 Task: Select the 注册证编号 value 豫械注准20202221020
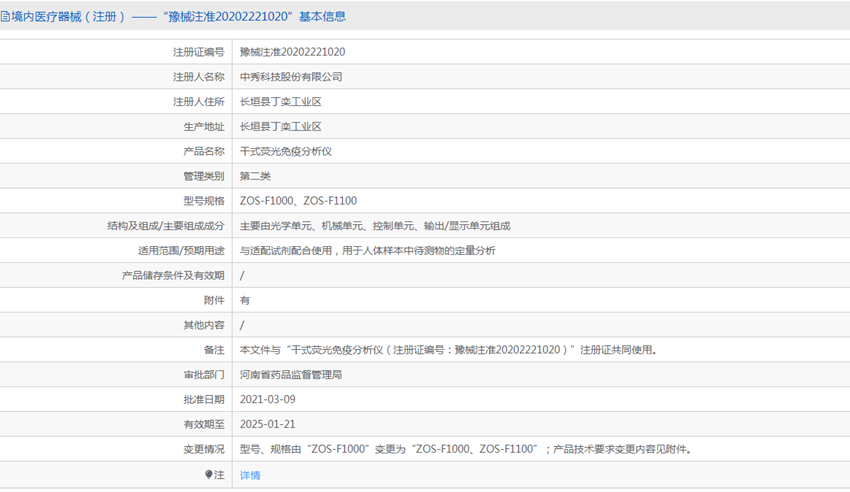click(292, 52)
